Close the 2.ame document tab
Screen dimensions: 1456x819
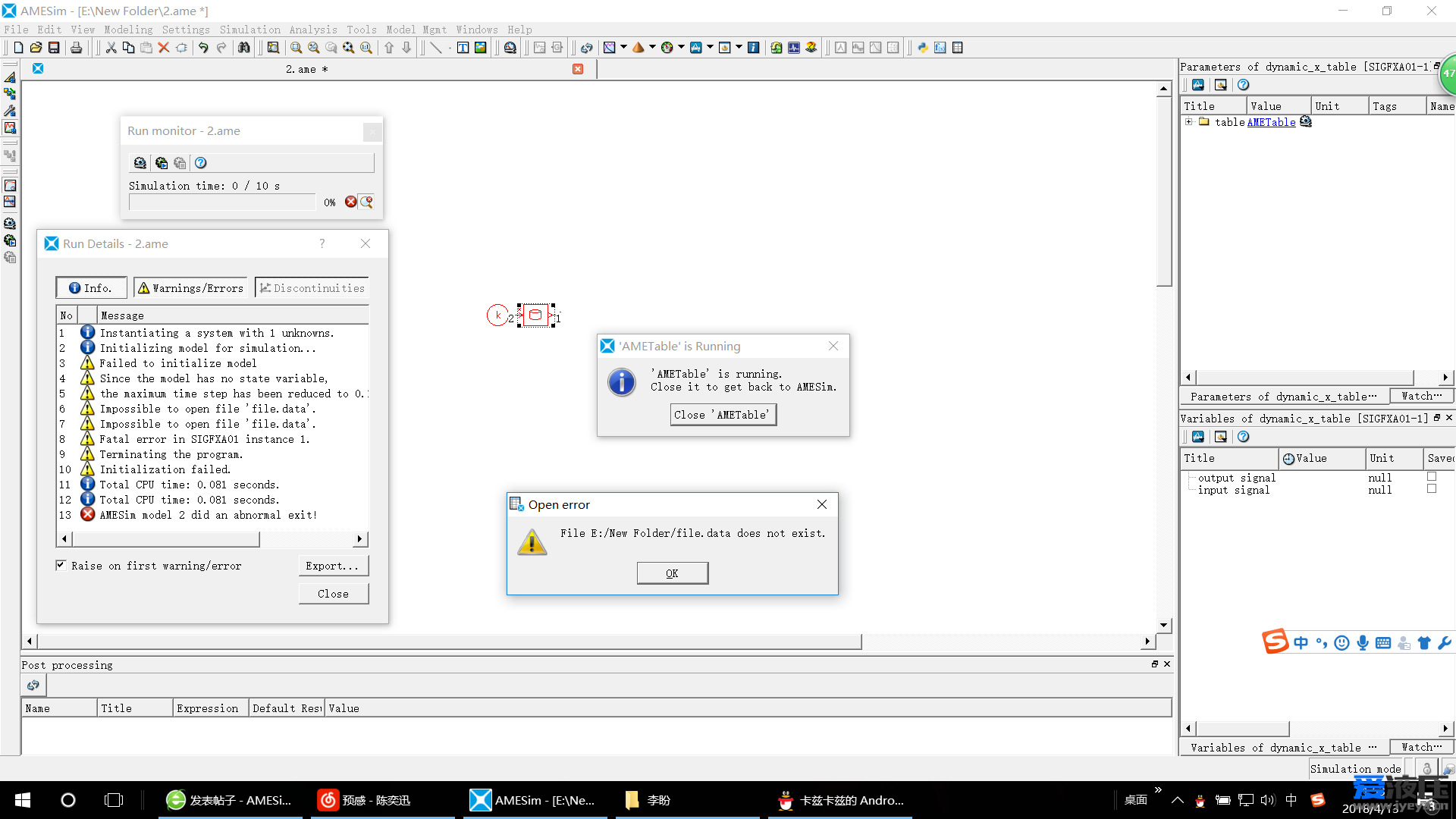tap(578, 69)
